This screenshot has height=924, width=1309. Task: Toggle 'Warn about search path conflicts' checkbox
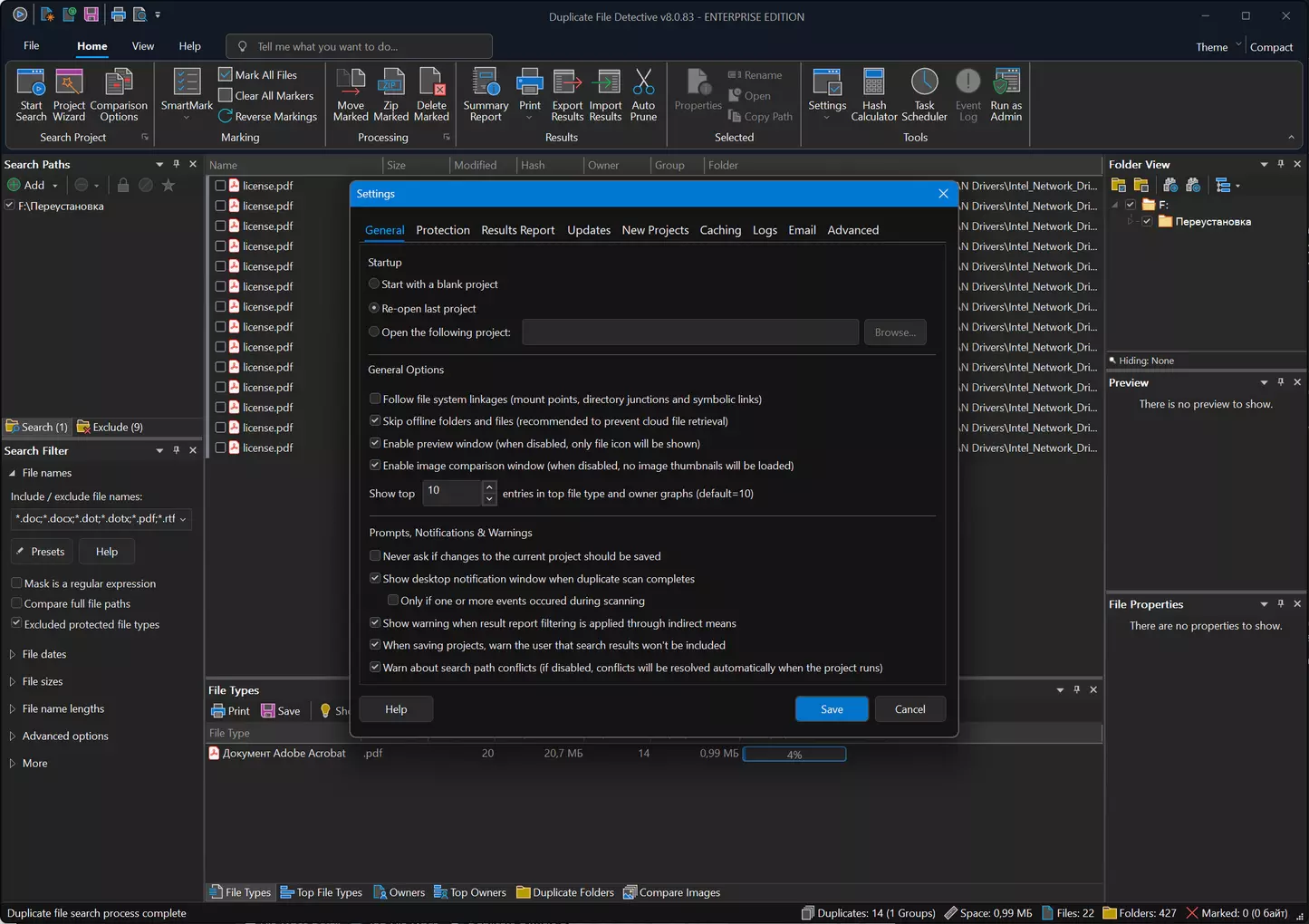(375, 668)
